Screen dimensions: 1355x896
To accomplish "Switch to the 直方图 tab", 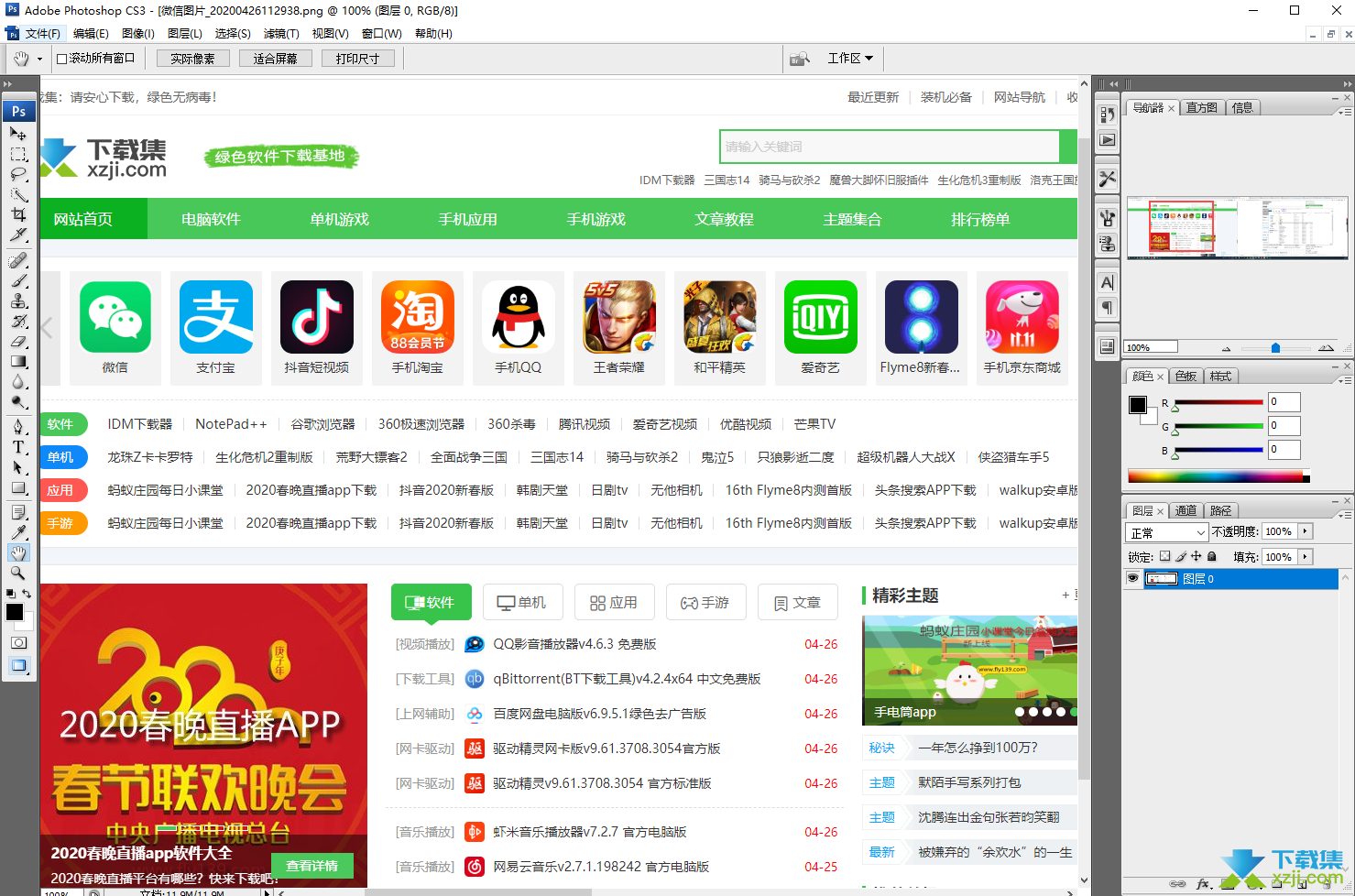I will (x=1201, y=107).
